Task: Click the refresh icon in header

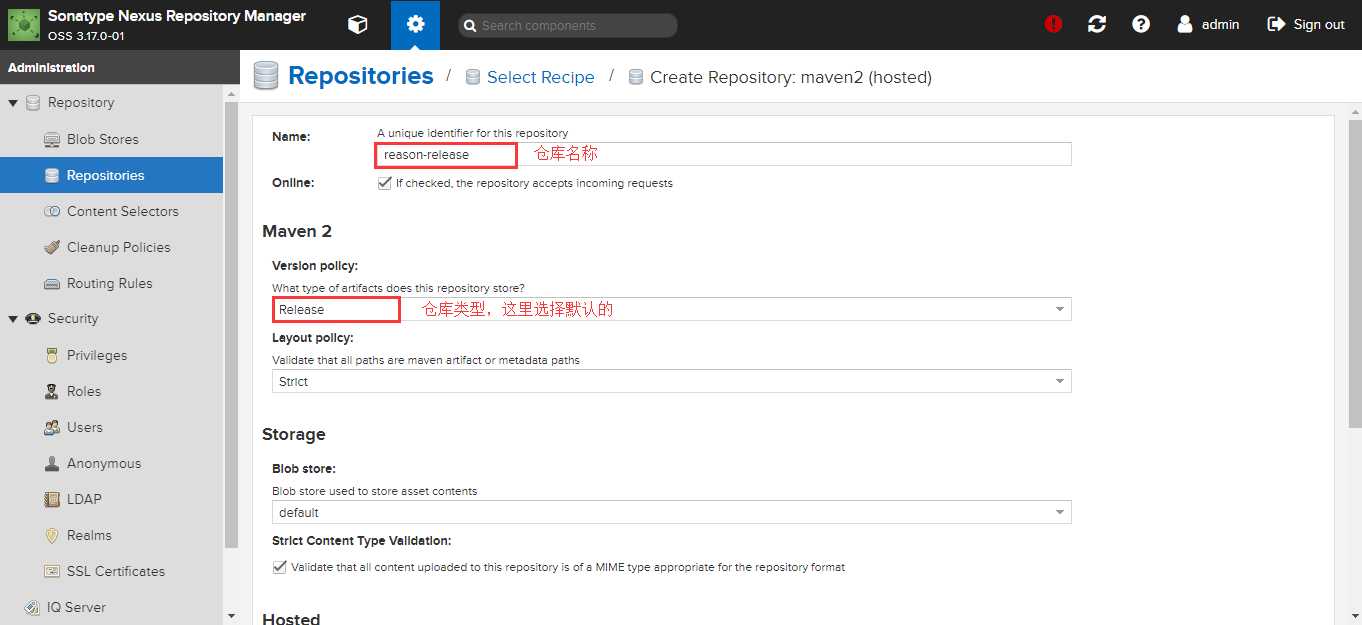Action: (x=1097, y=24)
